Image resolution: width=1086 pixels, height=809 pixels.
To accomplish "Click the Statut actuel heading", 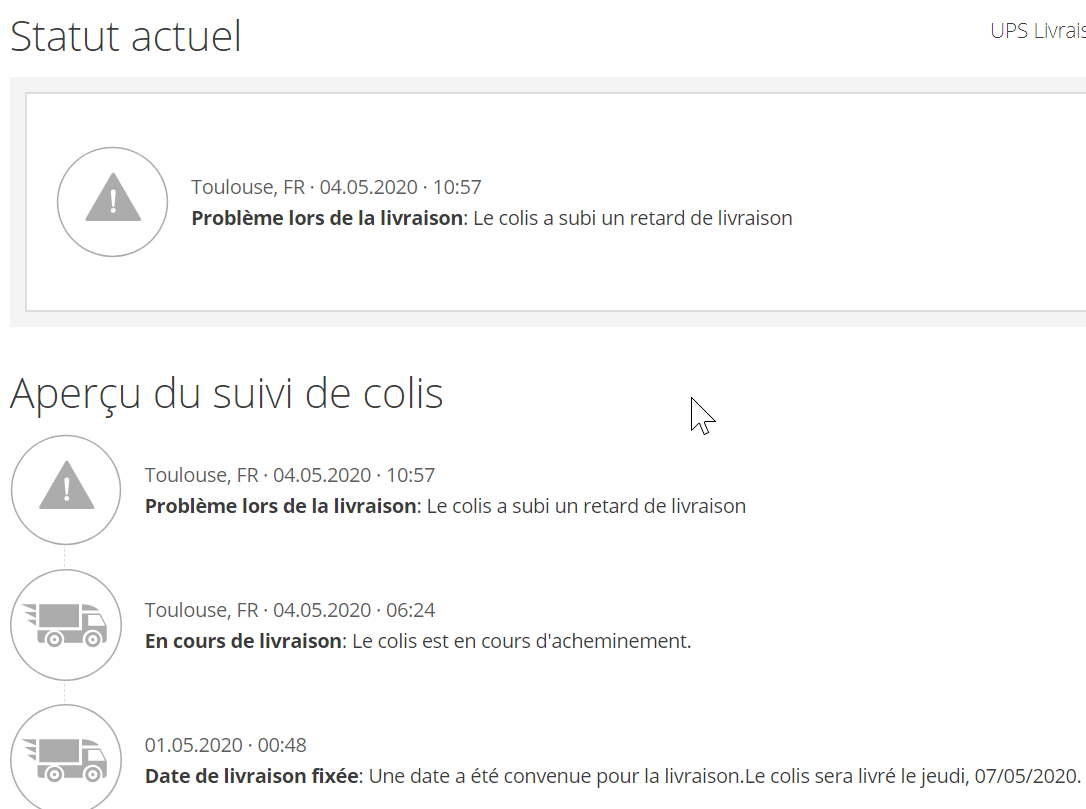I will pyautogui.click(x=126, y=37).
